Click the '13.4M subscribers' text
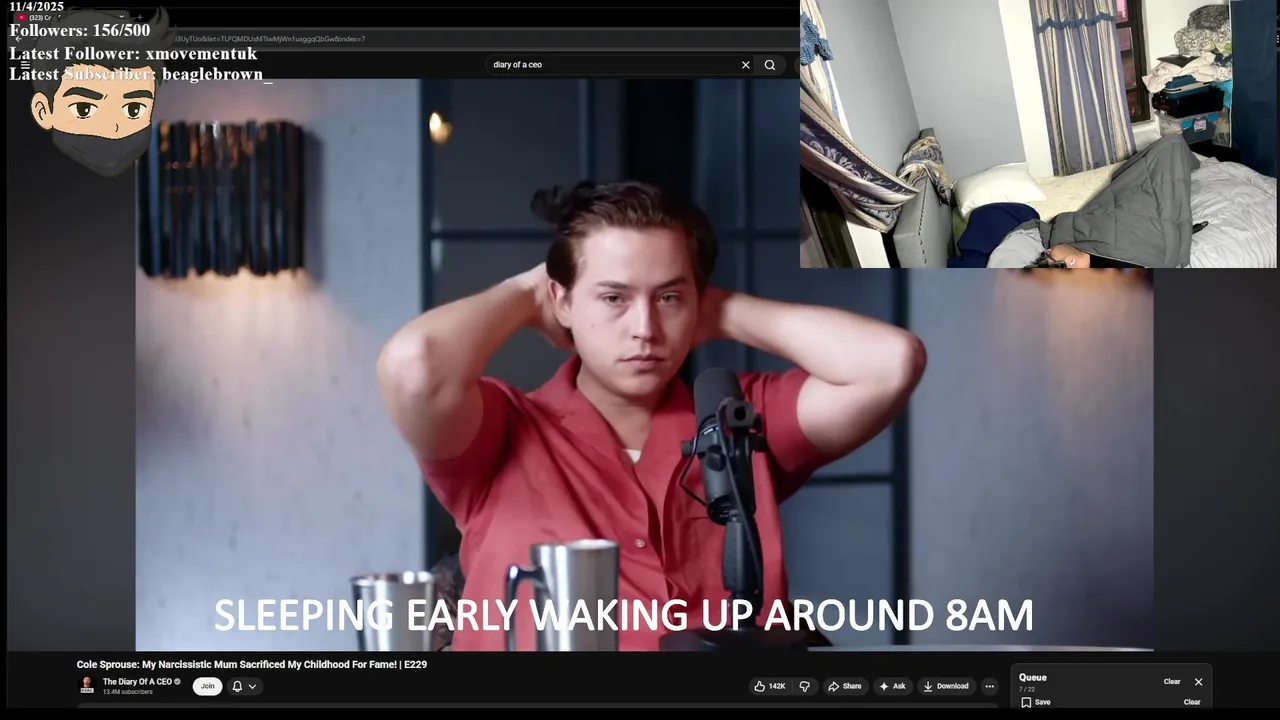 (128, 692)
